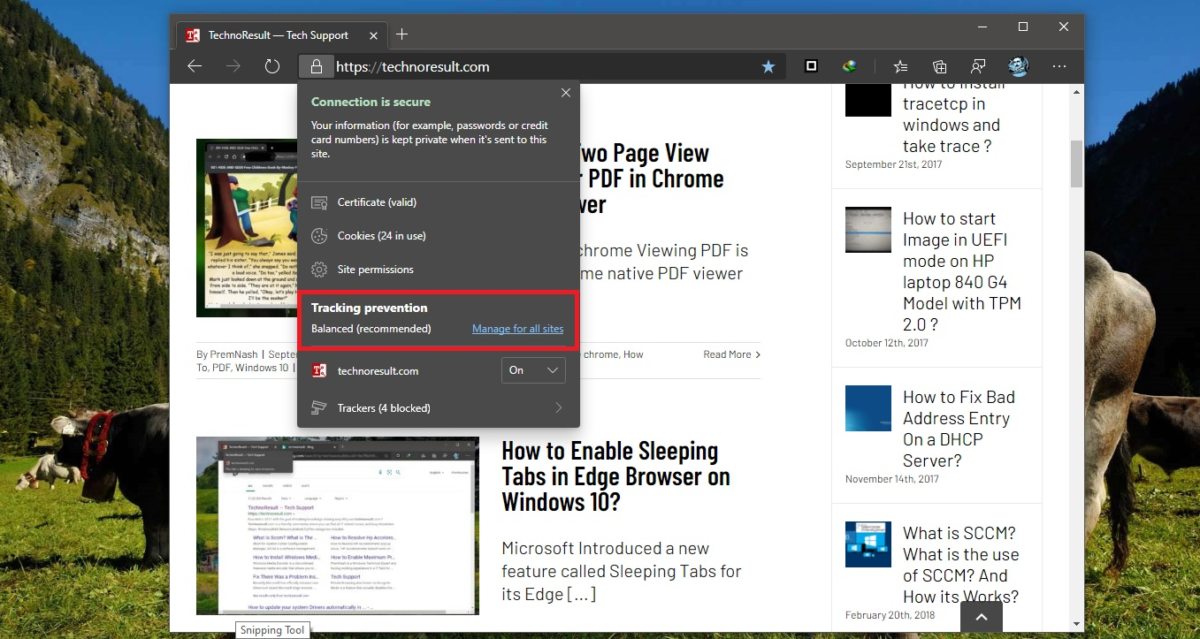Viewport: 1200px width, 639px height.
Task: Click the lock icon in the address bar
Action: tap(315, 66)
